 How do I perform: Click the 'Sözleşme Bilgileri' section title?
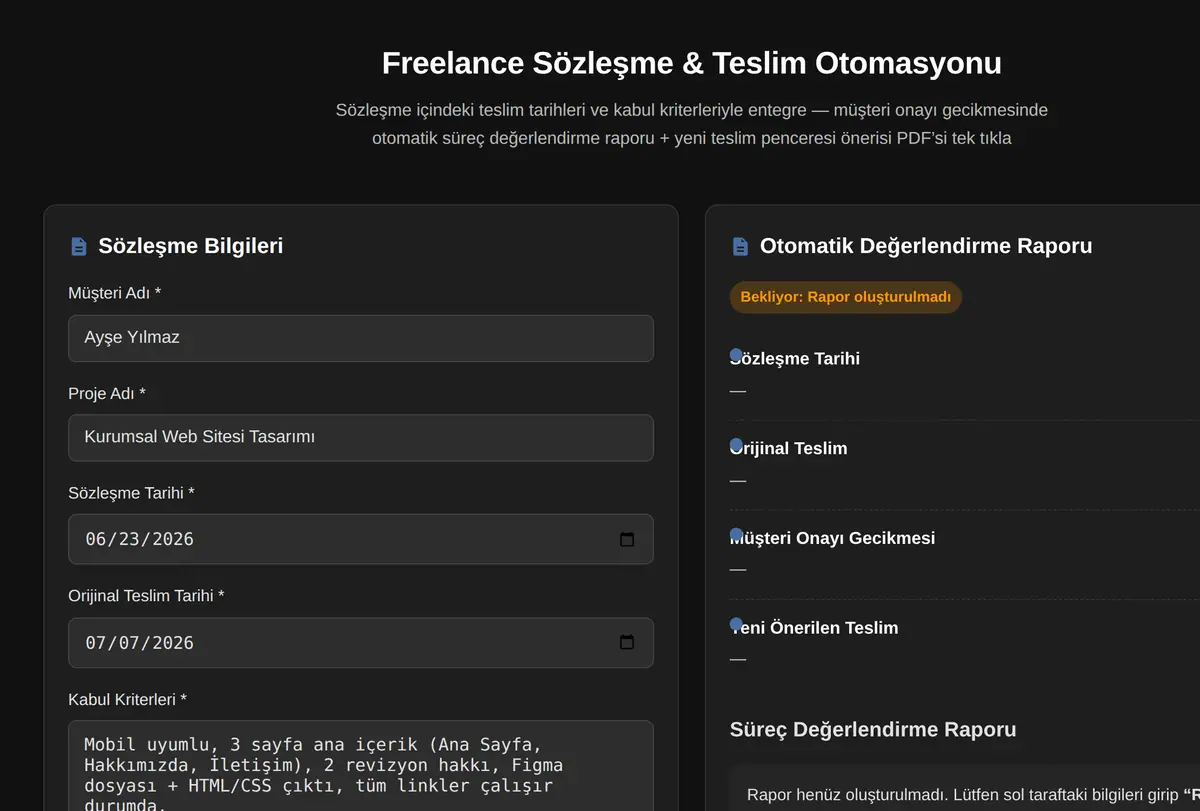pos(191,246)
